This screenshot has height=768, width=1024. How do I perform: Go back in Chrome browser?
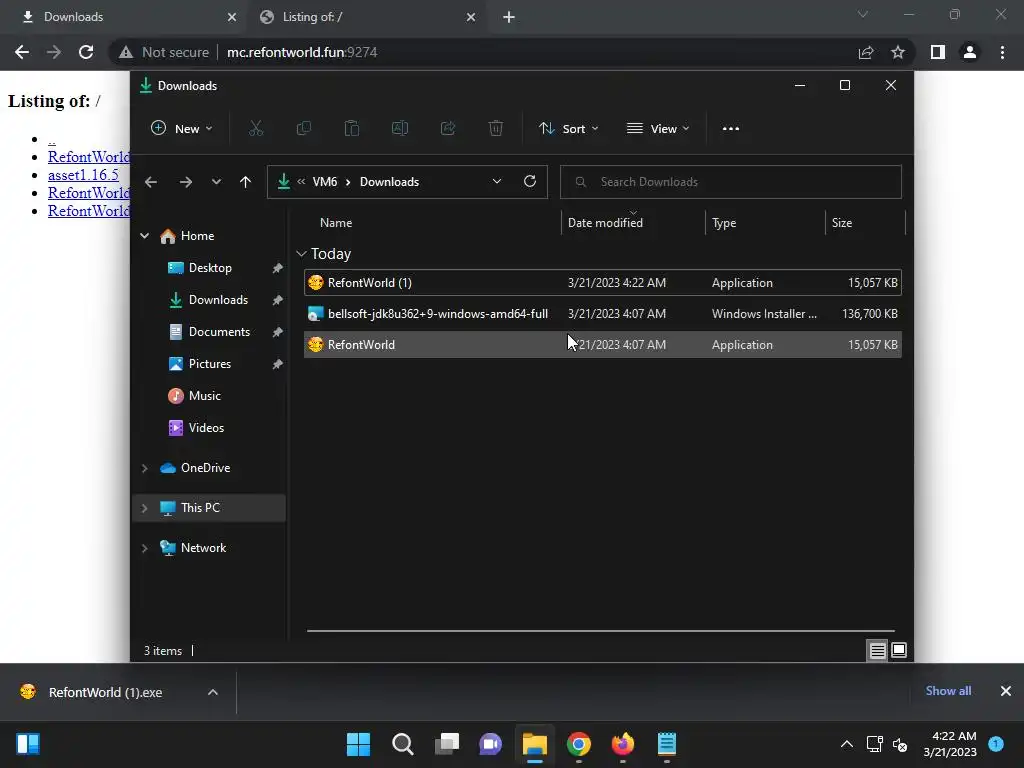click(22, 52)
